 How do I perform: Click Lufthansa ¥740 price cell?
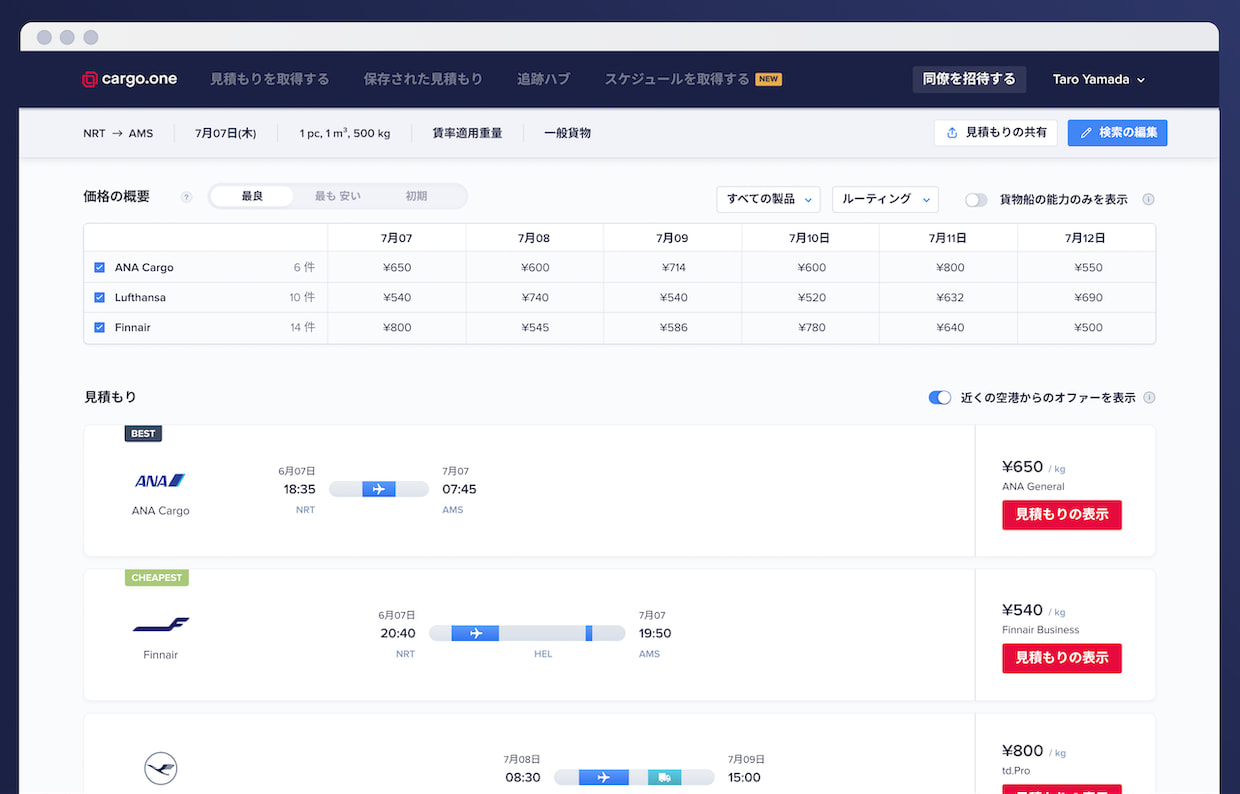pos(535,297)
